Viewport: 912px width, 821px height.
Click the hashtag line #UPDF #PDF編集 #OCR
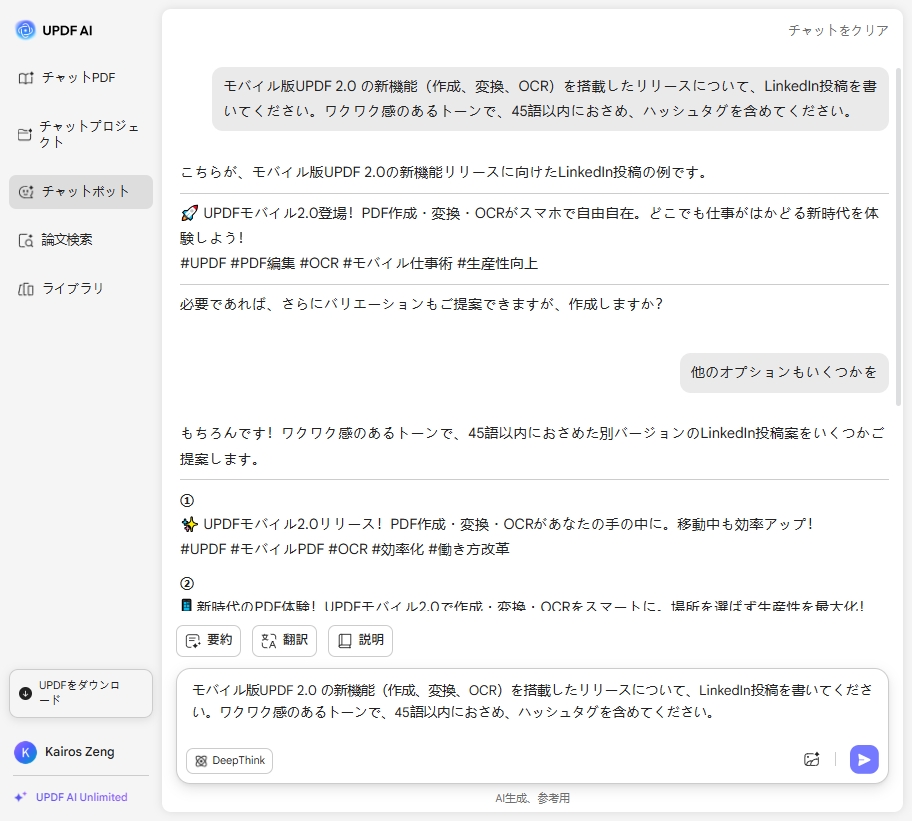click(359, 263)
